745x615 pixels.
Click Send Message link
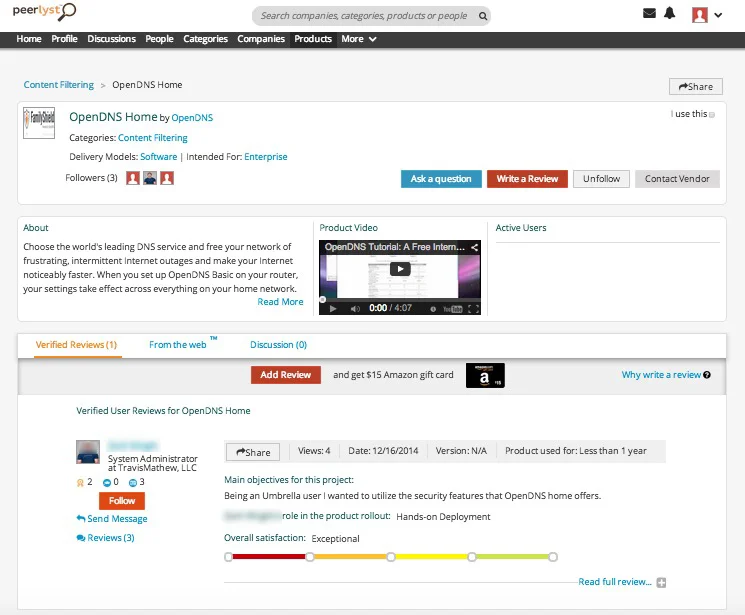[x=112, y=519]
